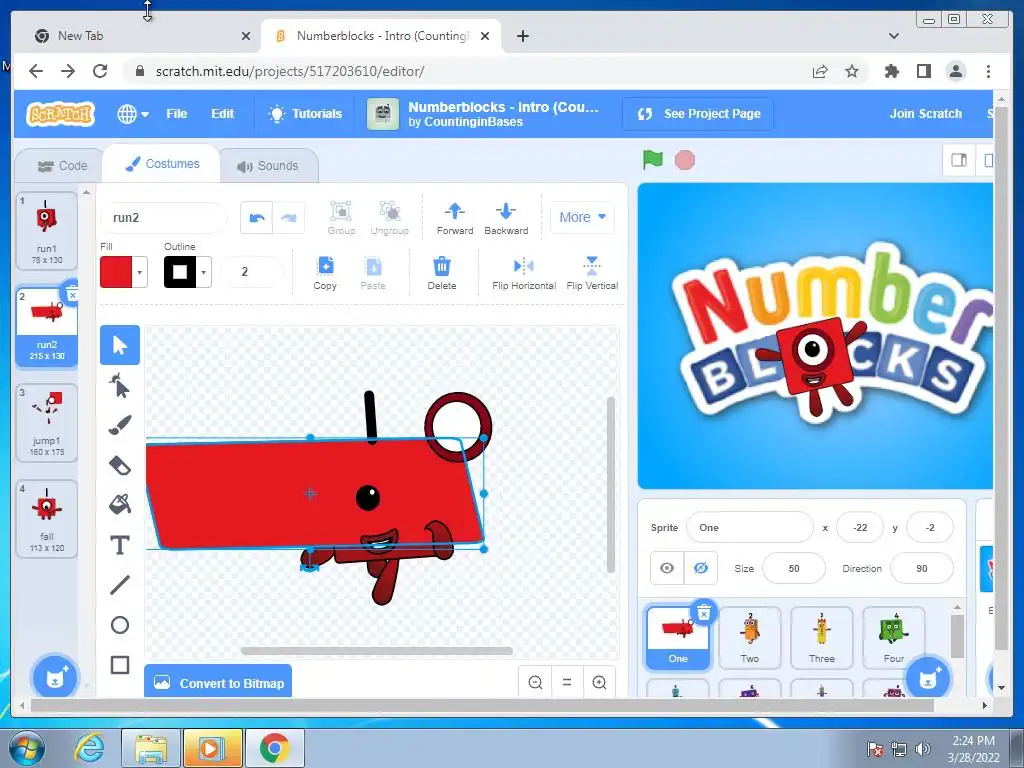Copy the selected shape
The height and width of the screenshot is (768, 1024).
coord(325,273)
